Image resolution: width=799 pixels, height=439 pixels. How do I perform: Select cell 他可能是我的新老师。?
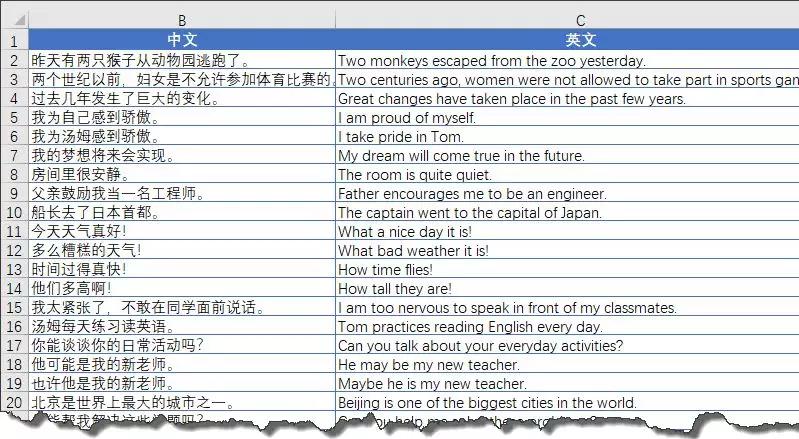coord(182,364)
